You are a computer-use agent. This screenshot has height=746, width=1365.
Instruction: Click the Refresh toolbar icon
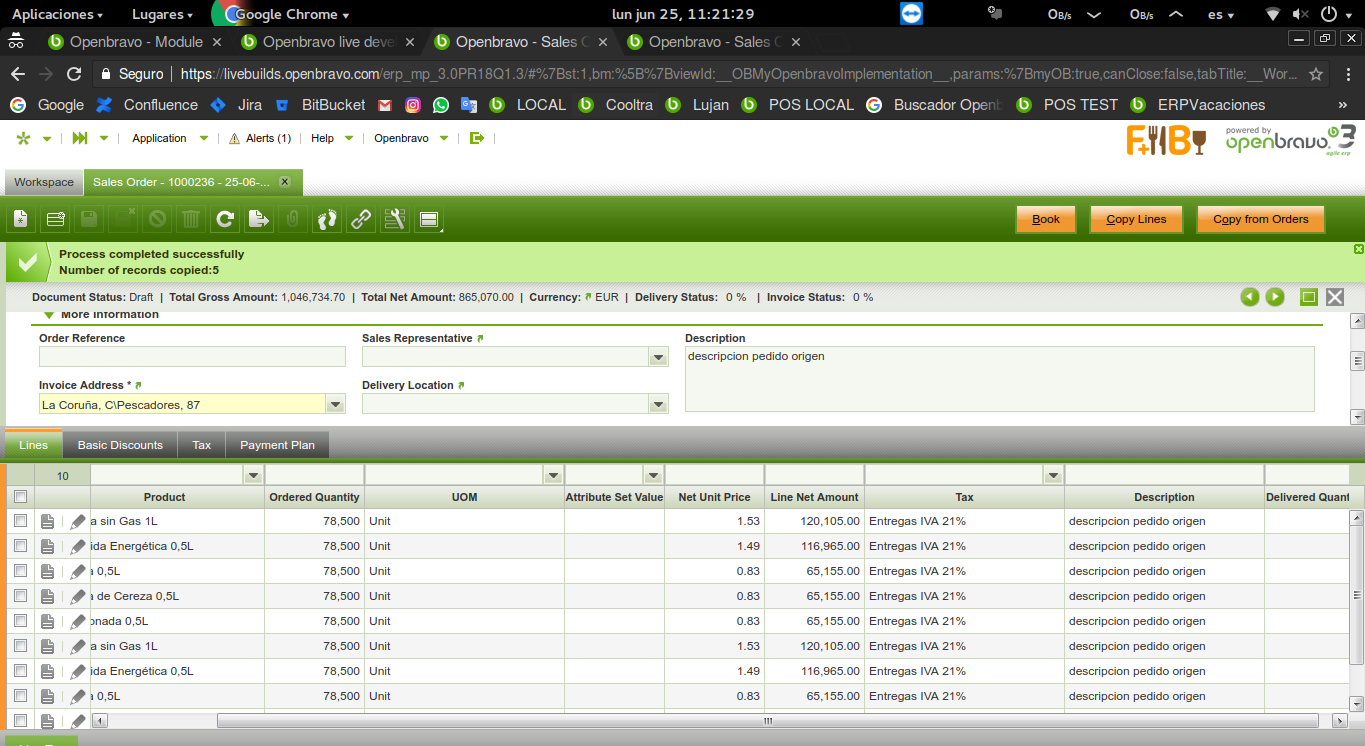(225, 219)
